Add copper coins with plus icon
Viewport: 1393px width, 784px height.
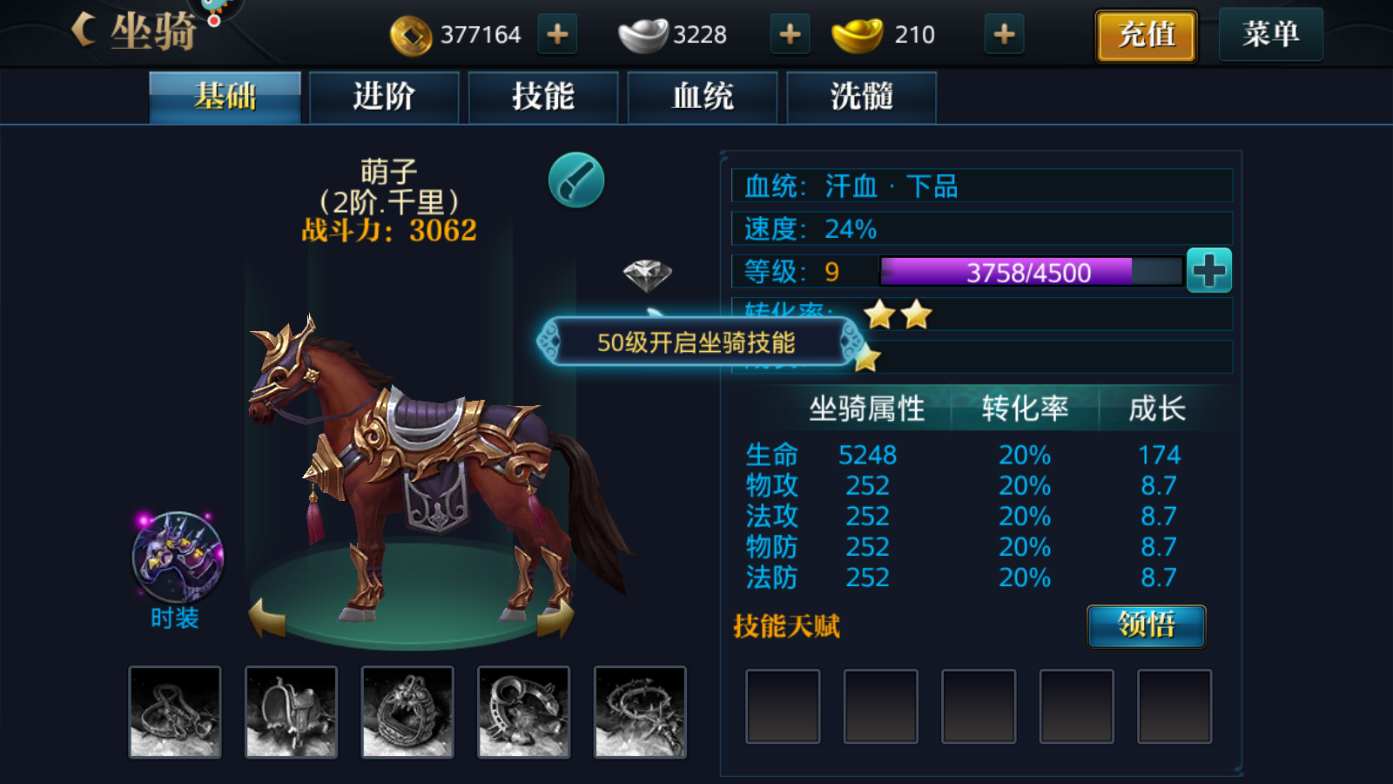tap(557, 35)
